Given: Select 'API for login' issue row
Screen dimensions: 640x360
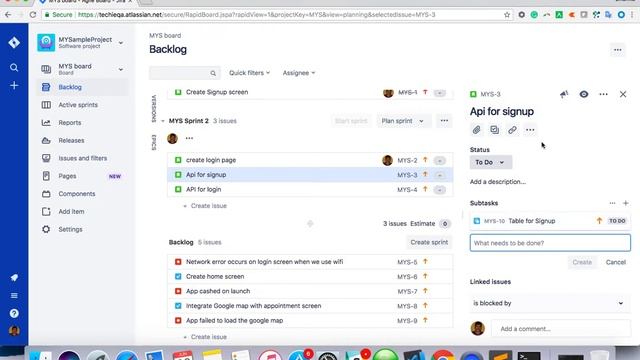Looking at the screenshot, I should 310,189.
